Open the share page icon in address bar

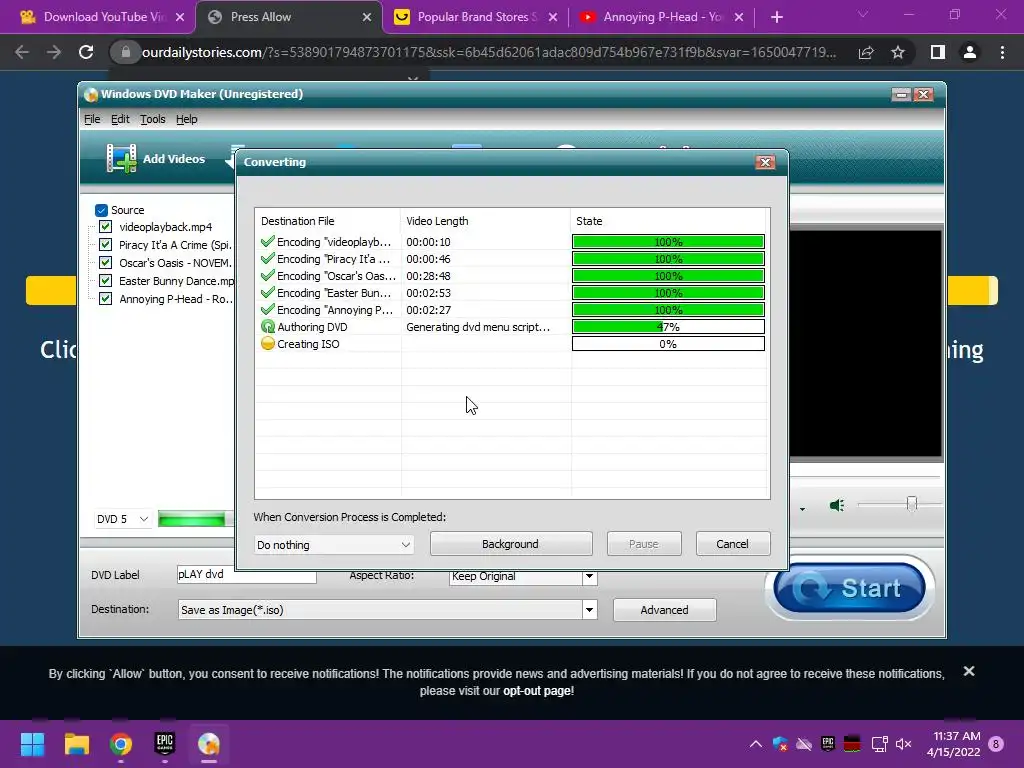866,52
